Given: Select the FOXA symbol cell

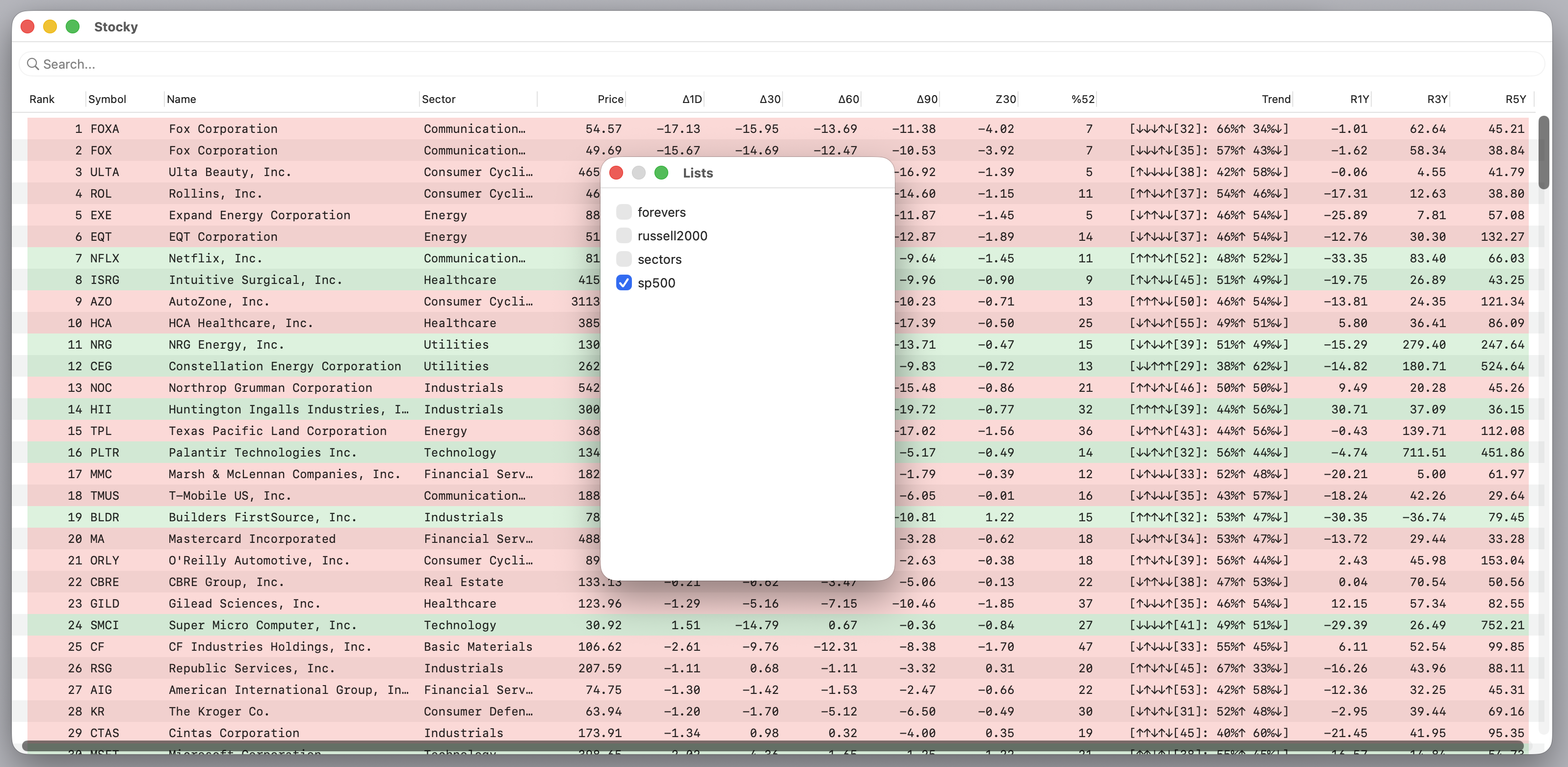Looking at the screenshot, I should (105, 129).
